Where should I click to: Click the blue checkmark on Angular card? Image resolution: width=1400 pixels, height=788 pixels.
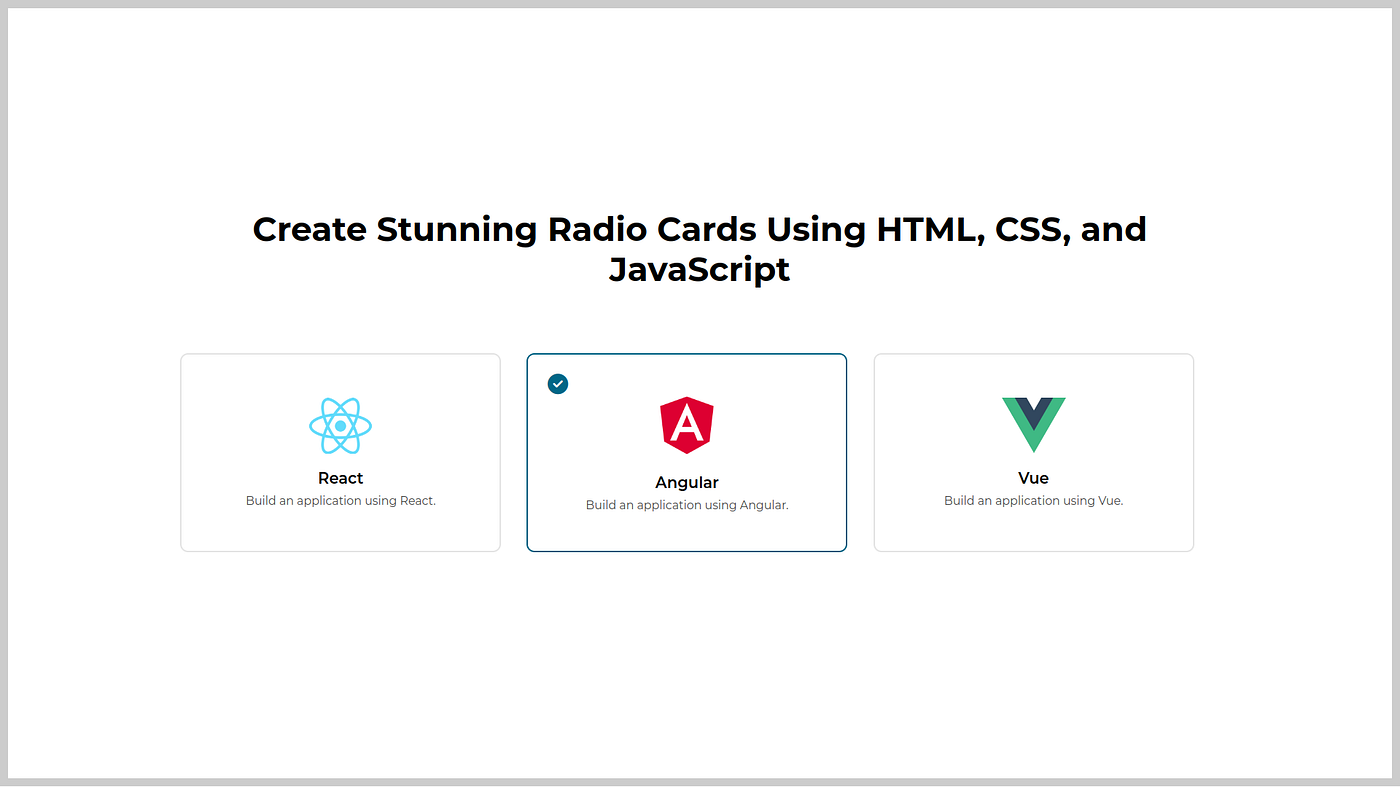[x=558, y=384]
